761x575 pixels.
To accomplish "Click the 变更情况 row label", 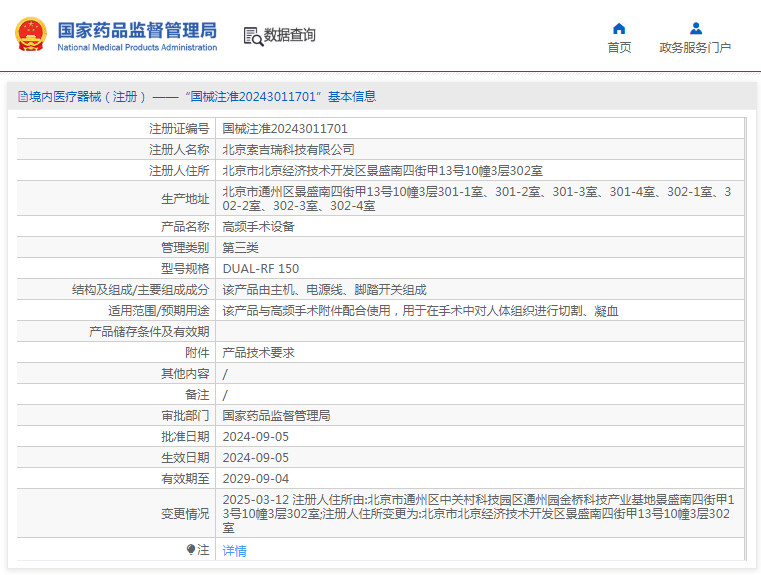I will (x=185, y=513).
